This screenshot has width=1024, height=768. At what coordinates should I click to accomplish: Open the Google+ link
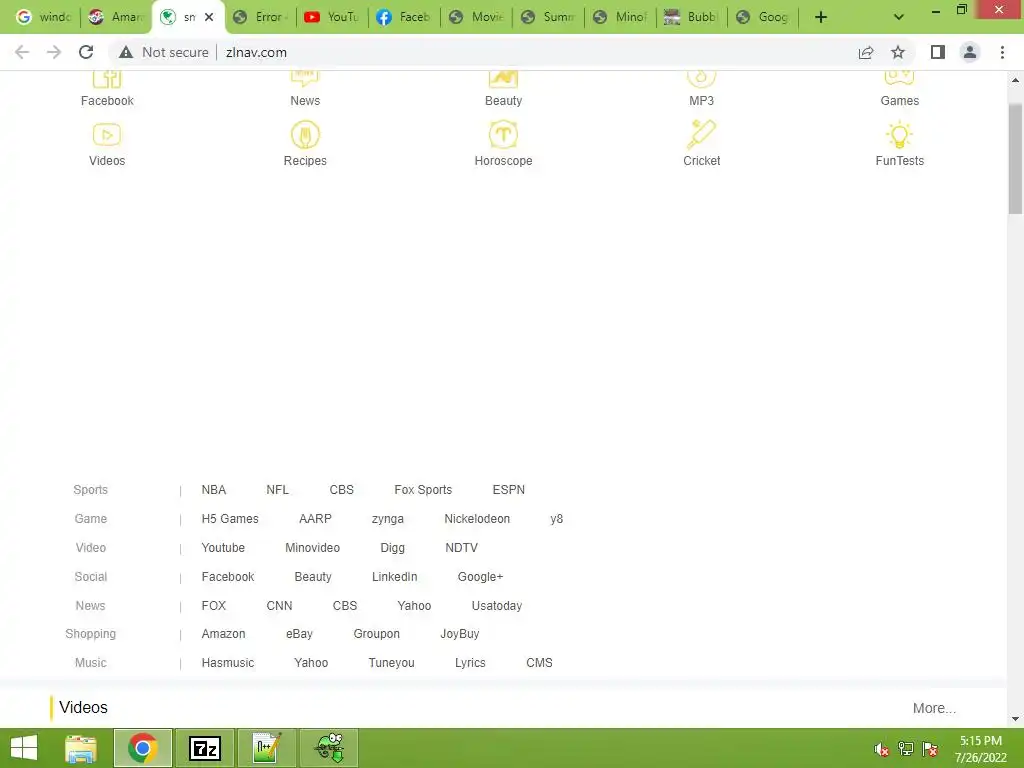[x=480, y=577]
